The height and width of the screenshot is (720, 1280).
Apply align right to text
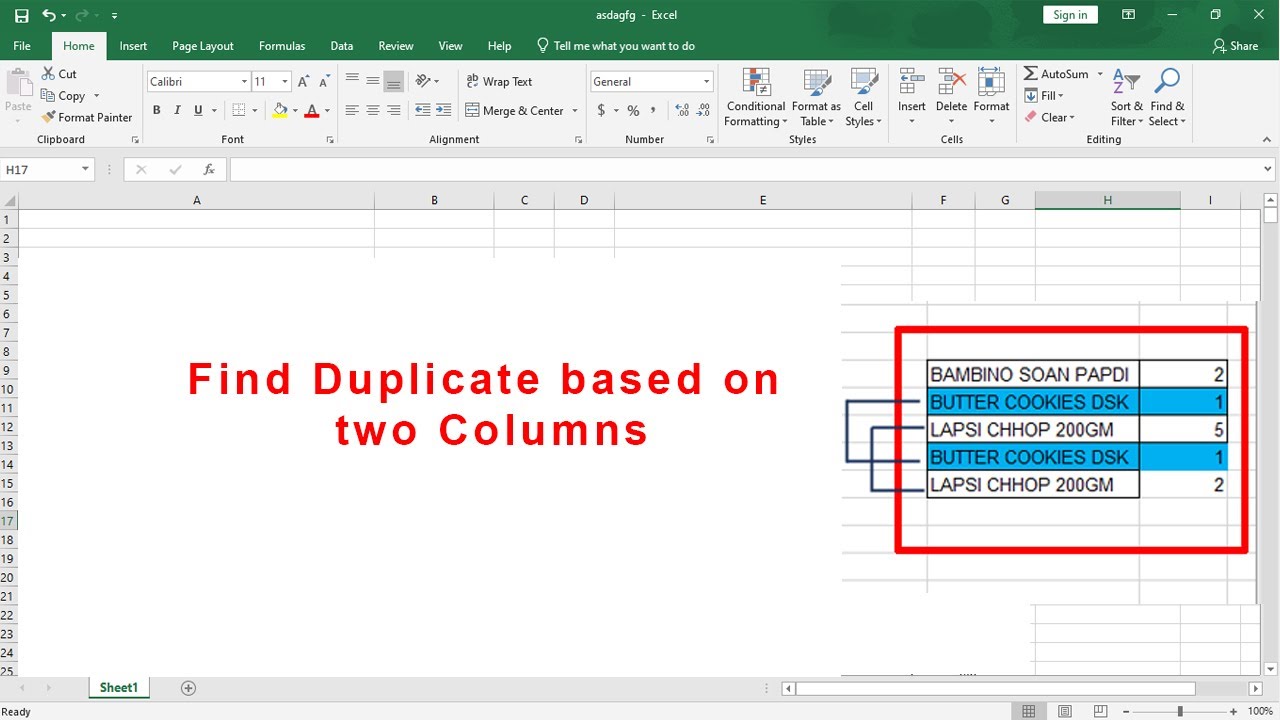click(x=394, y=111)
